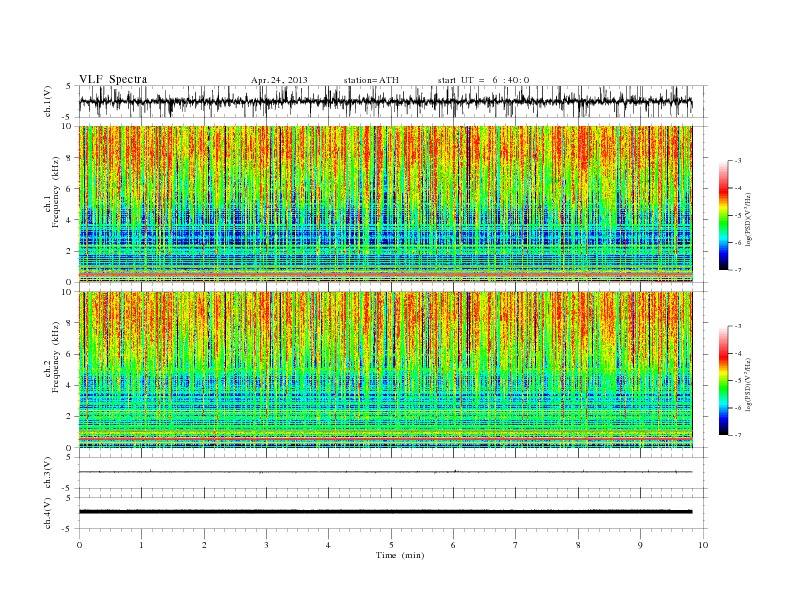Screen dimensions: 792x612
Task: Click the "VLF Spectra" plot title
Action: pos(113,79)
